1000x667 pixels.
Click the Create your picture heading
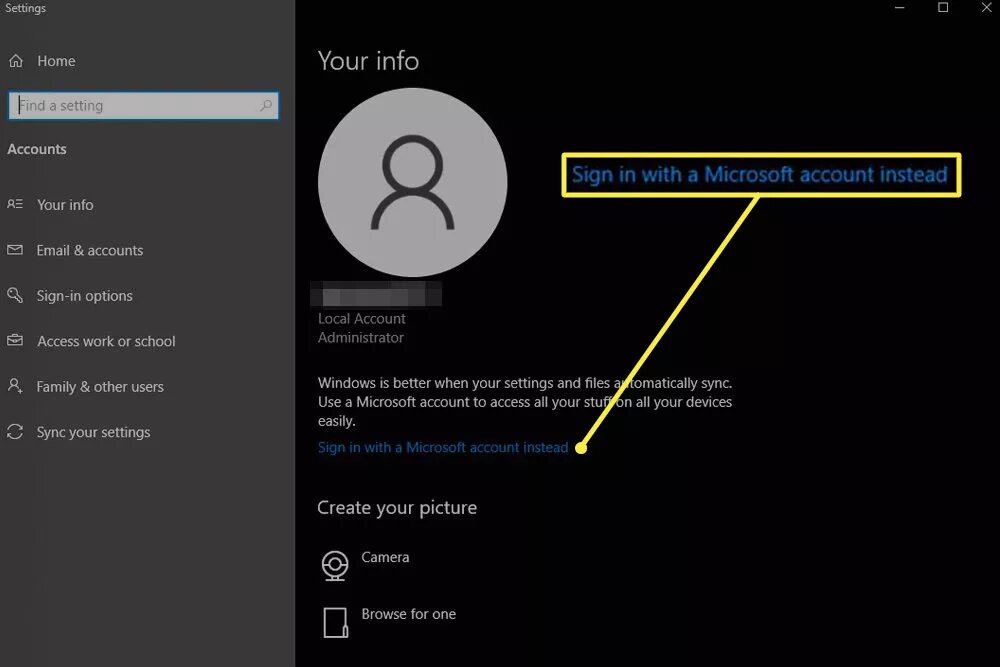pyautogui.click(x=397, y=508)
